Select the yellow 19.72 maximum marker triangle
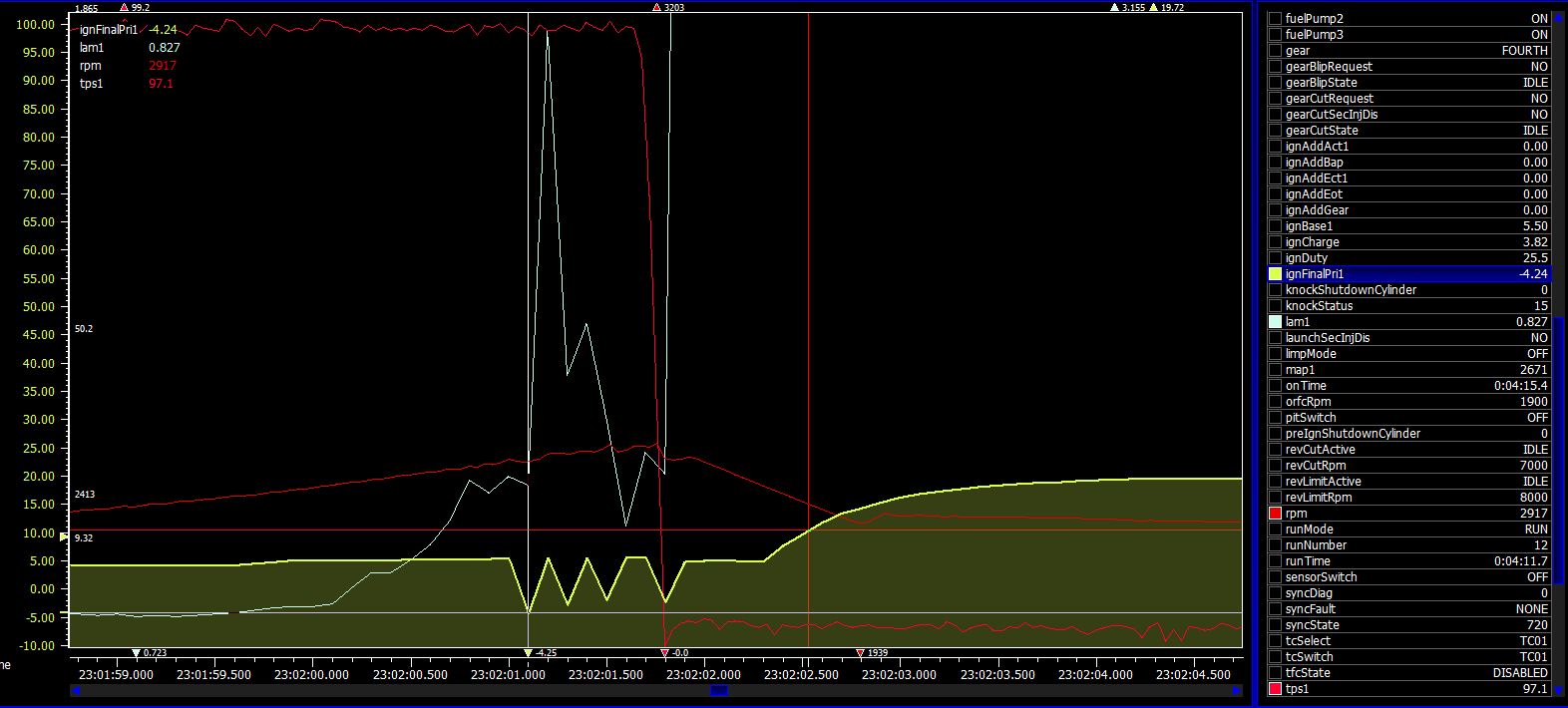The height and width of the screenshot is (708, 1568). (x=1154, y=8)
